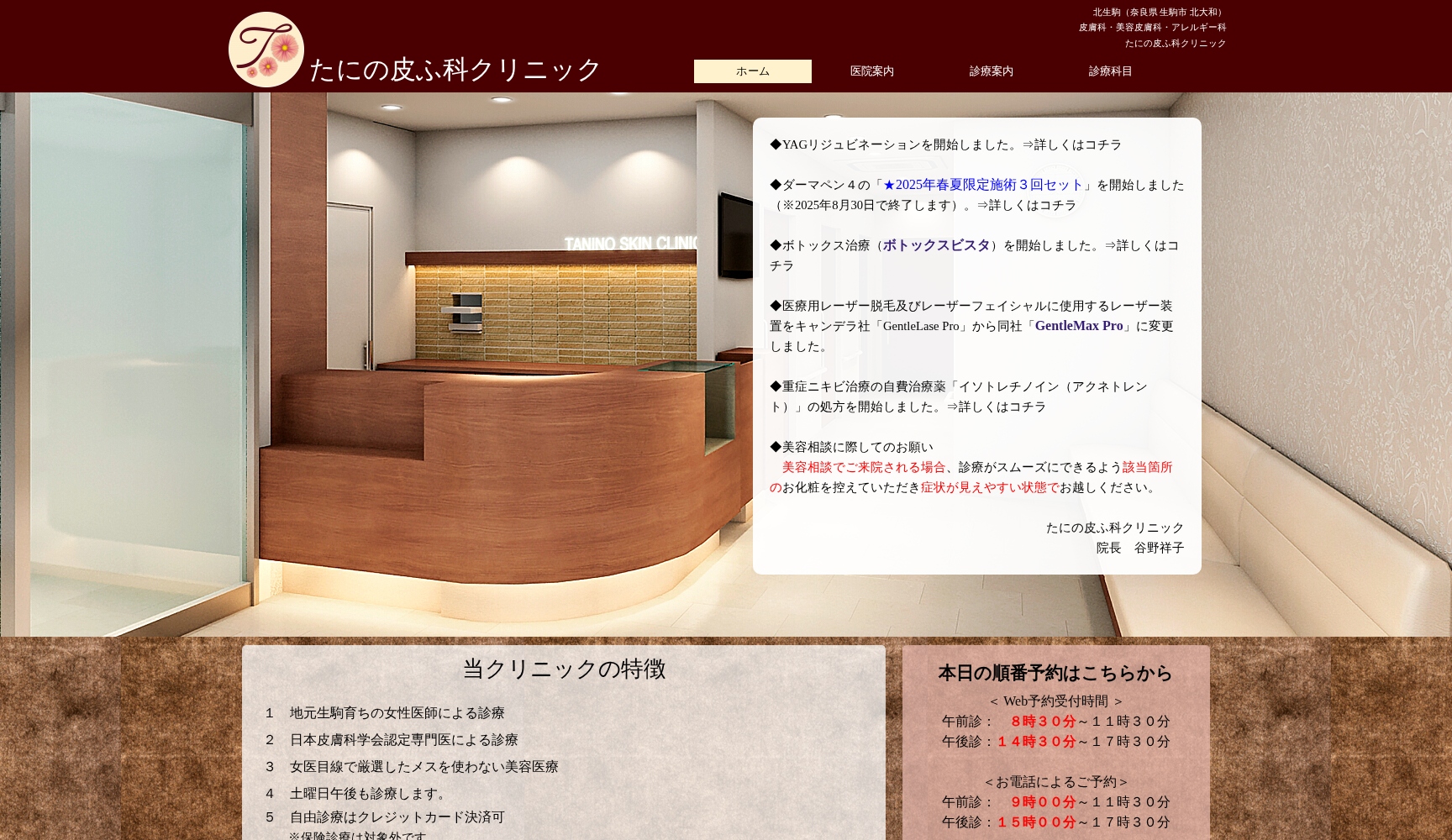Click the ボトックスビスタ link

pyautogui.click(x=935, y=246)
